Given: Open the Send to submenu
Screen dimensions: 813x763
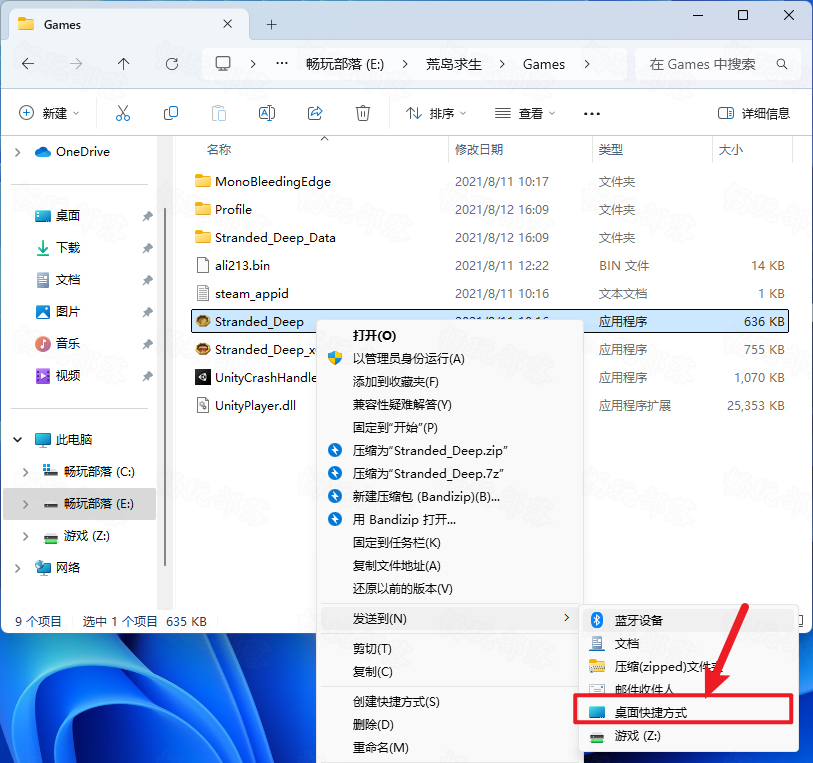Looking at the screenshot, I should point(450,618).
